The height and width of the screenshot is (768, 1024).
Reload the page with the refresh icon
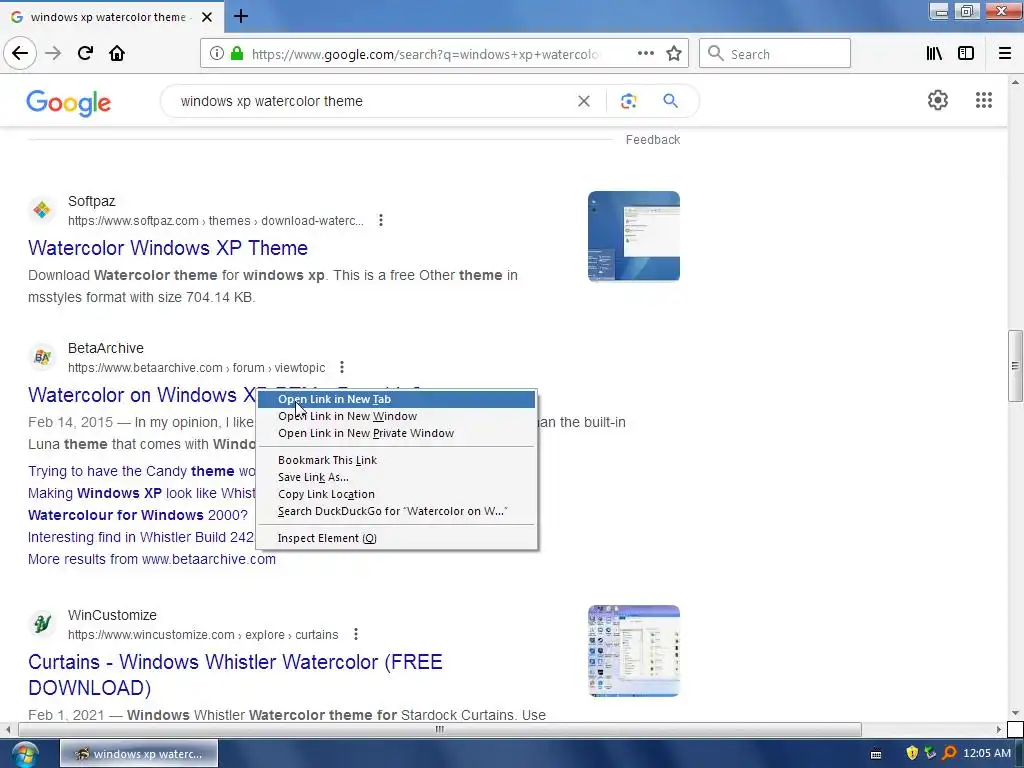pos(85,54)
